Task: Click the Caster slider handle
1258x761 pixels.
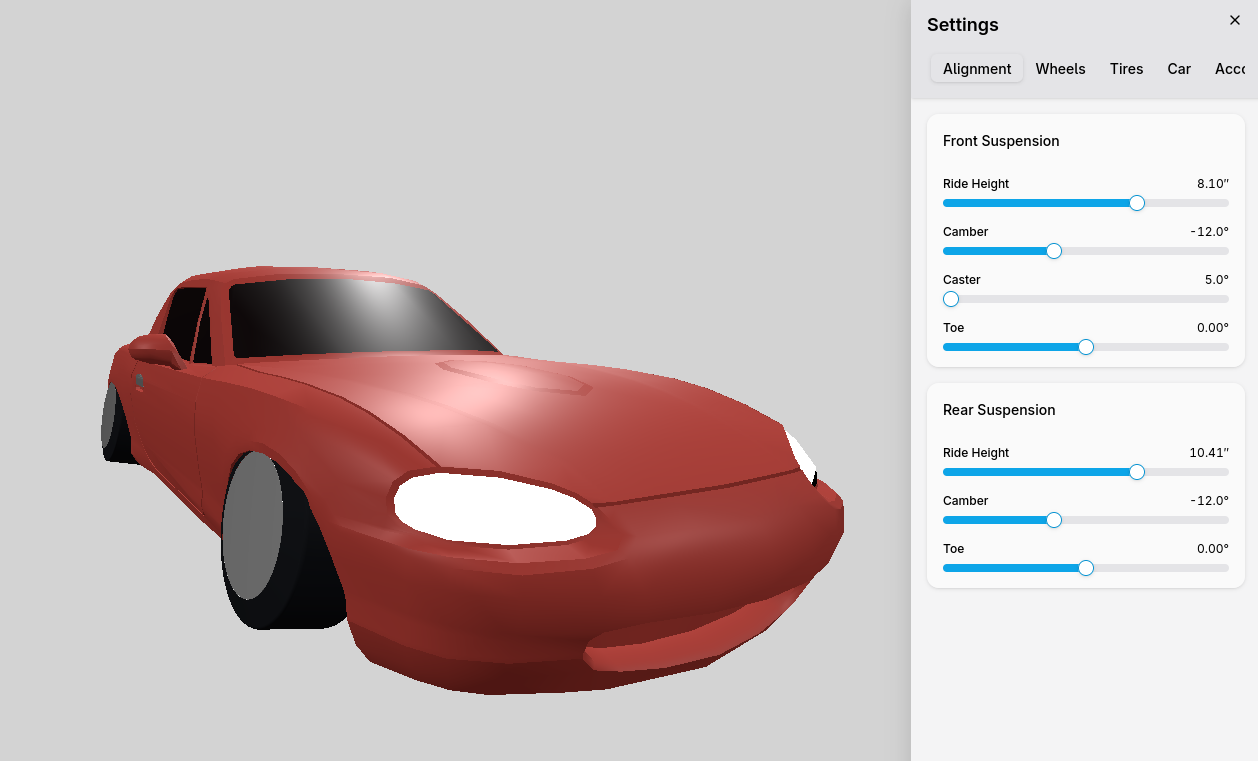Action: point(951,299)
